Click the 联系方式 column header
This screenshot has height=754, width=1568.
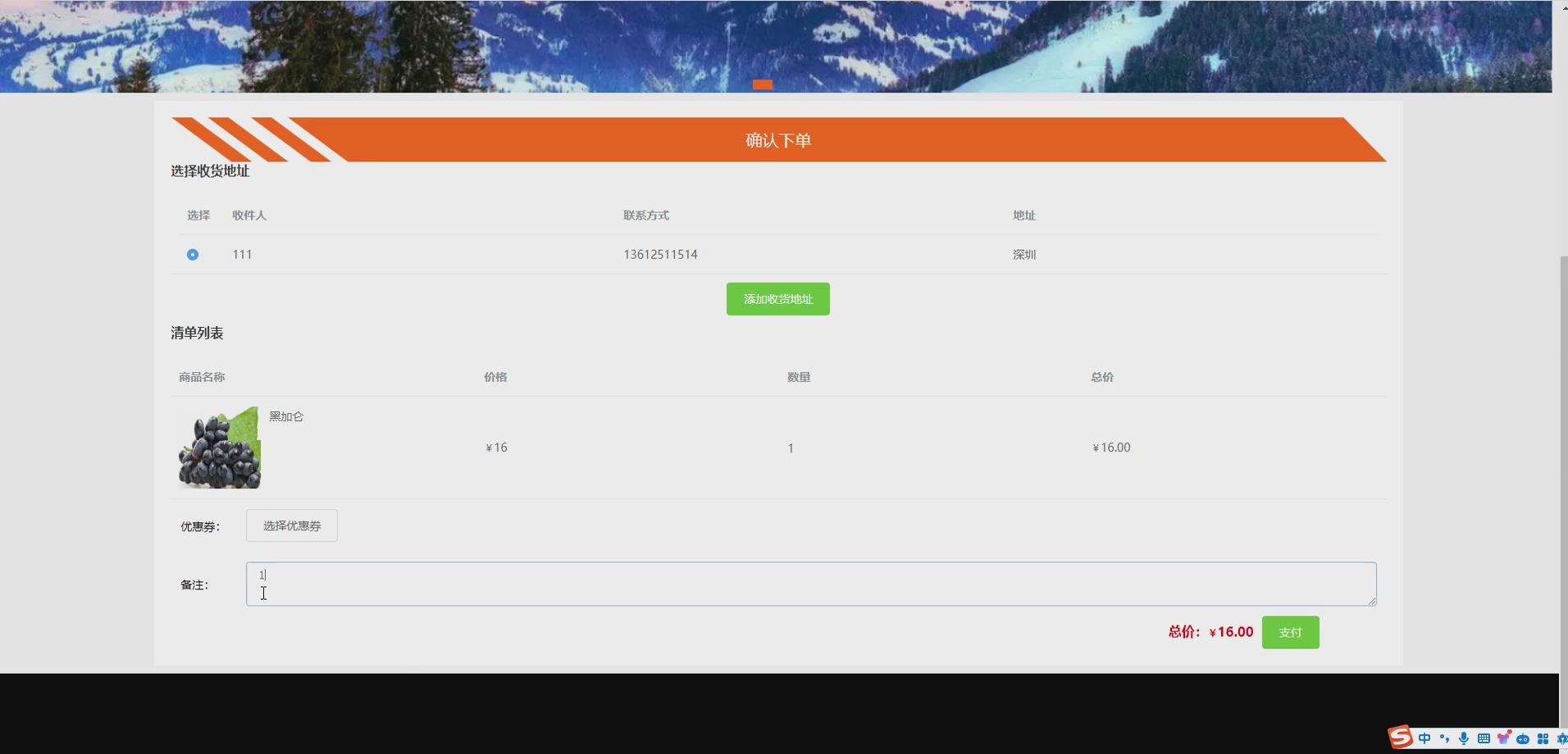pos(646,216)
